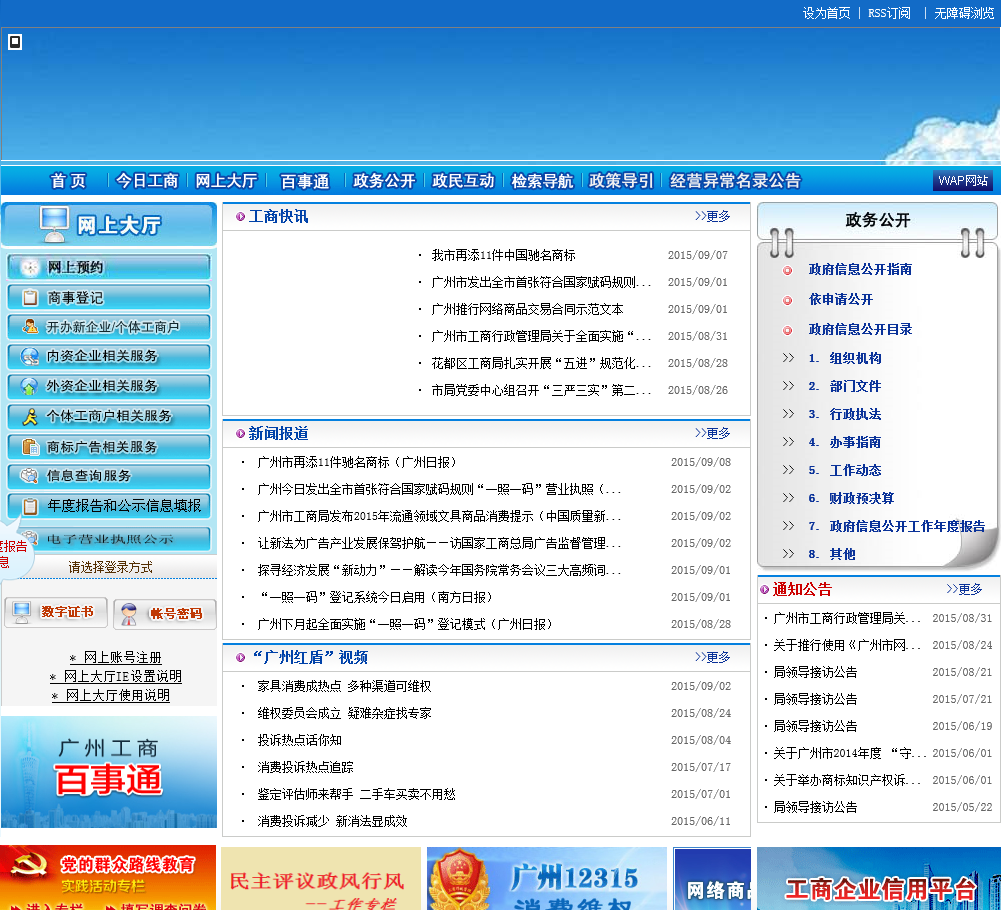Click the clock icon beside 网上预约

pos(29,268)
